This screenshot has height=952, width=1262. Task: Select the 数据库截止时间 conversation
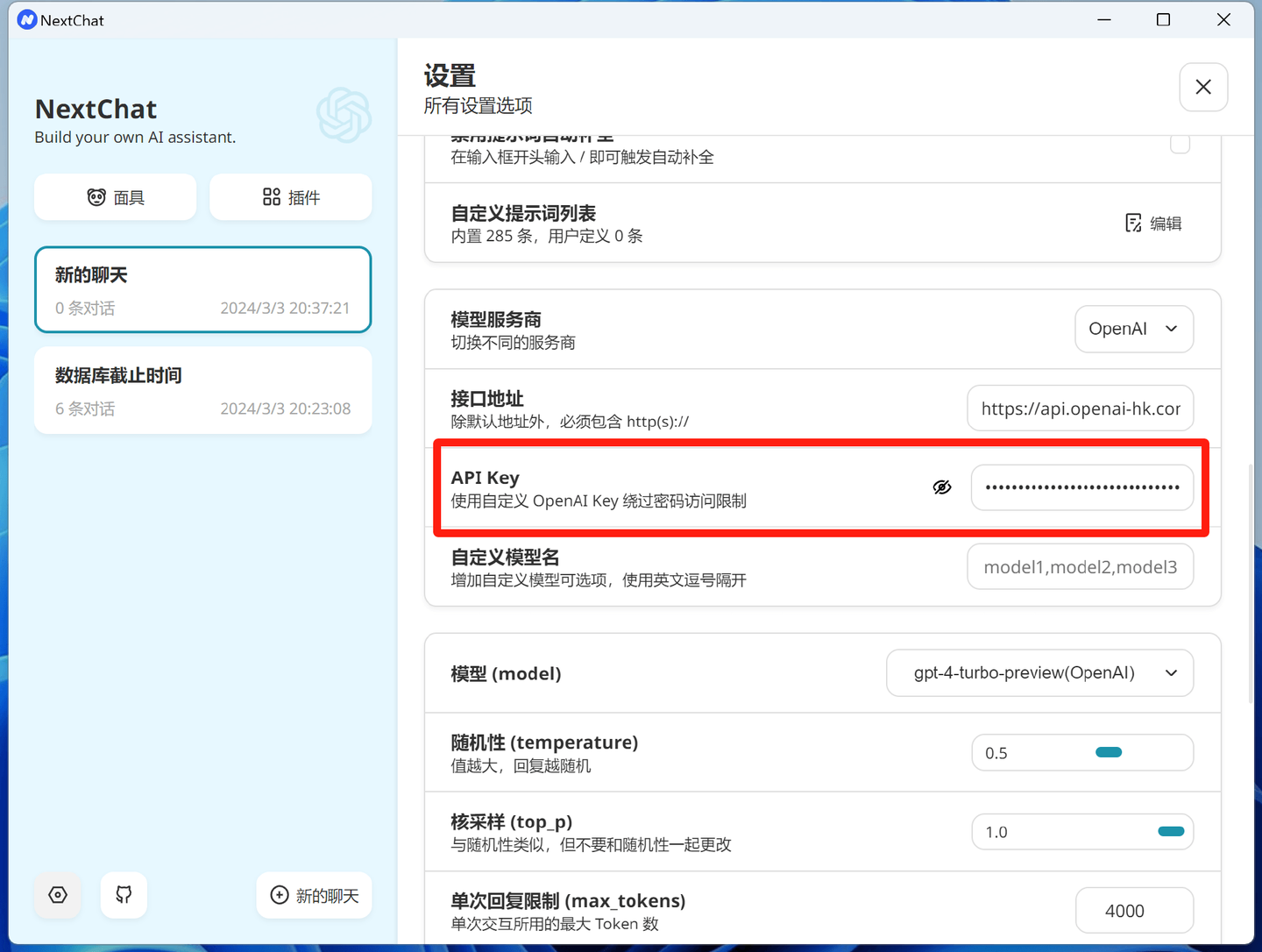(x=202, y=390)
